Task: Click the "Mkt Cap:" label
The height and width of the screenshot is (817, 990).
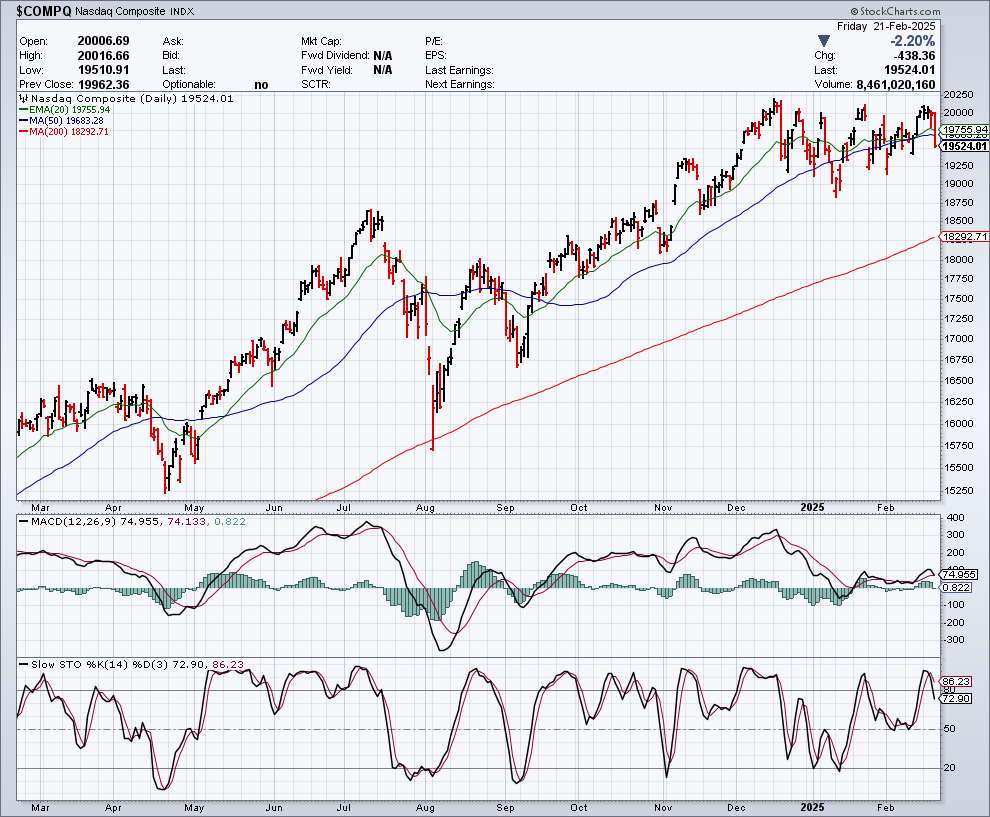Action: [x=321, y=41]
